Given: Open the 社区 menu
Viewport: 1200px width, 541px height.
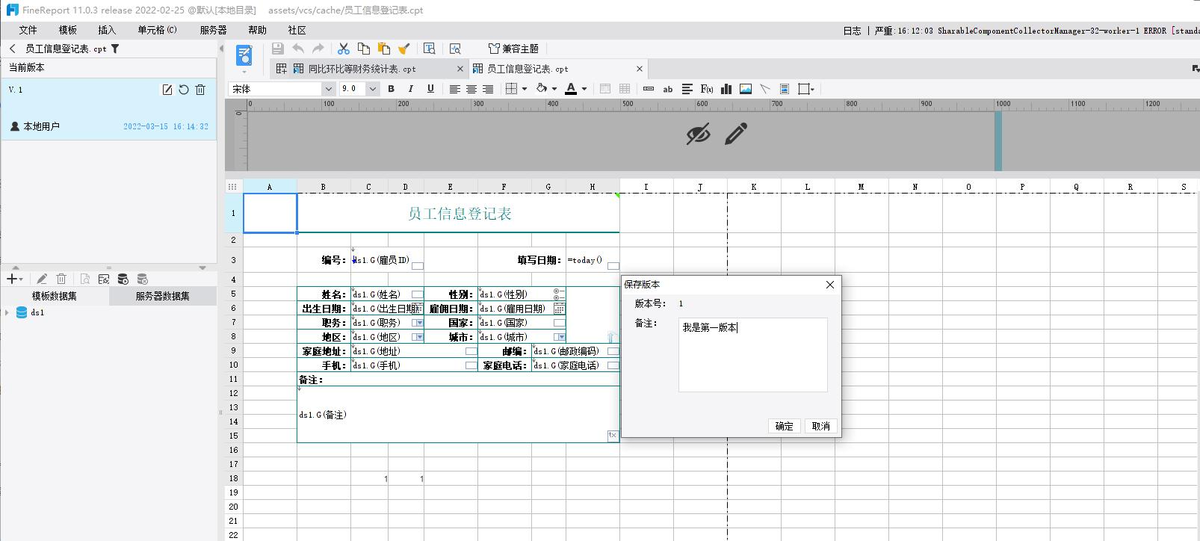Looking at the screenshot, I should [297, 30].
